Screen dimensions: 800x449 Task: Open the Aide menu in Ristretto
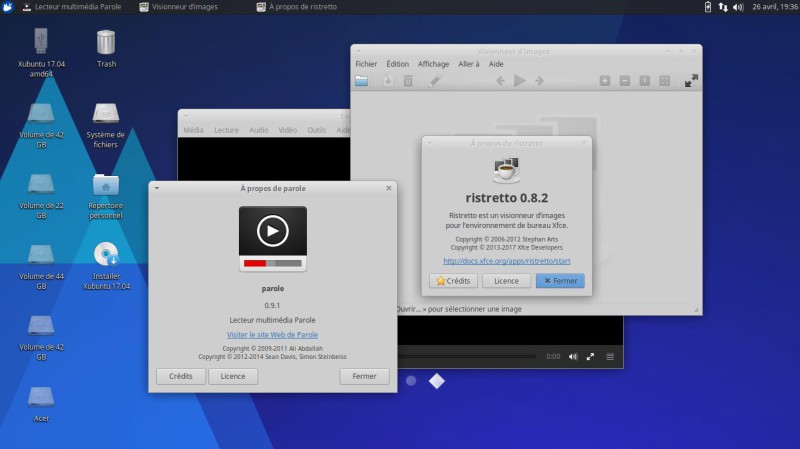point(496,64)
